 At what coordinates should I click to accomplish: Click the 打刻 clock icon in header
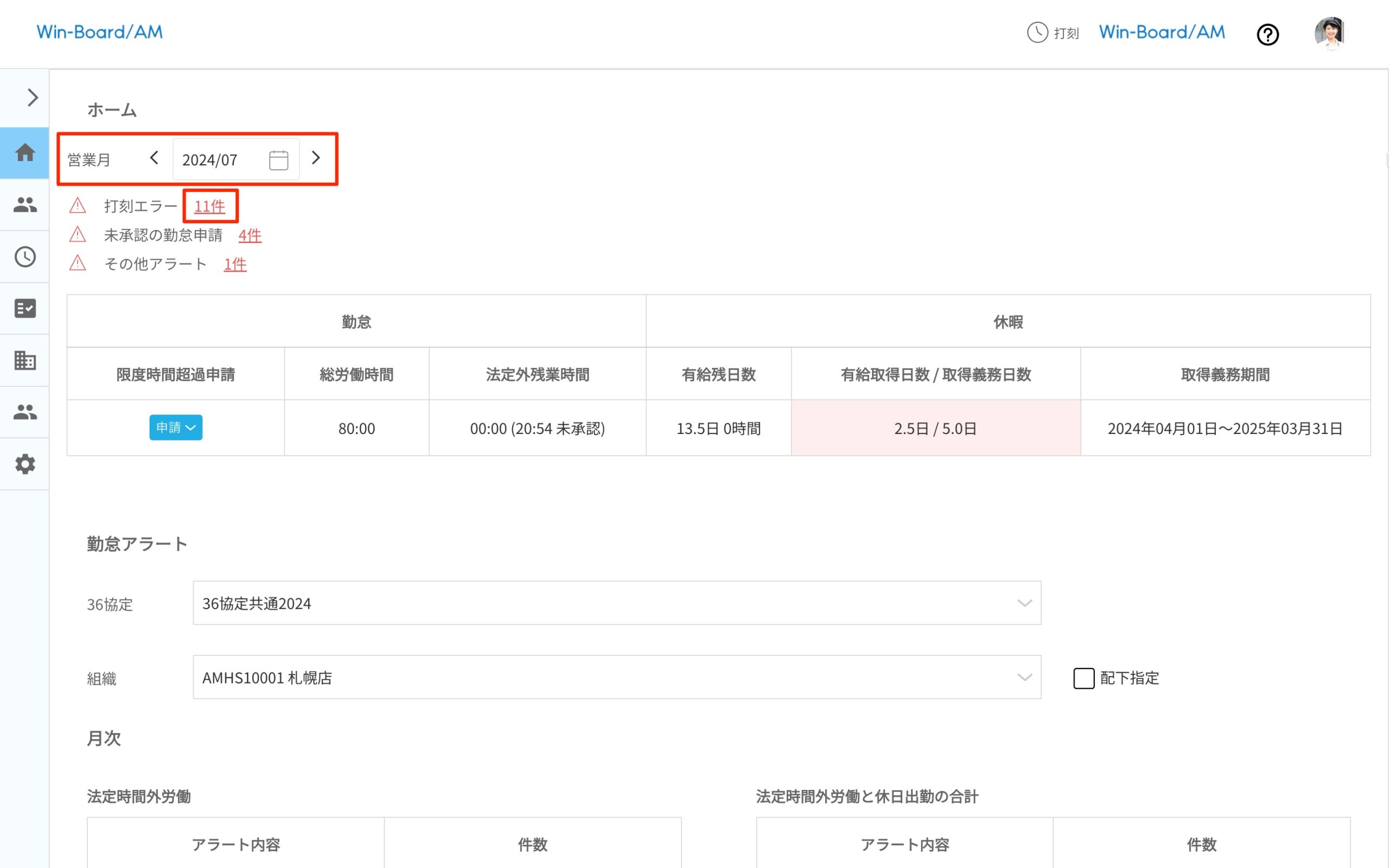[x=1037, y=33]
